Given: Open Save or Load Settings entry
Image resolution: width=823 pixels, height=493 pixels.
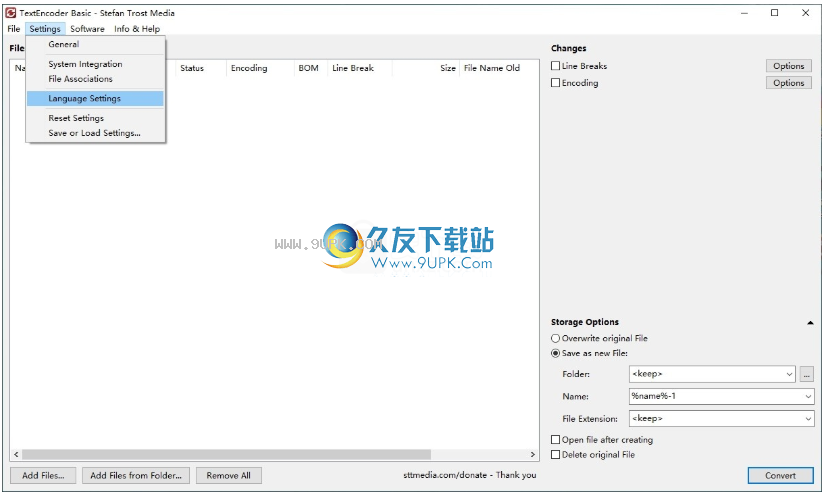Looking at the screenshot, I should click(95, 133).
